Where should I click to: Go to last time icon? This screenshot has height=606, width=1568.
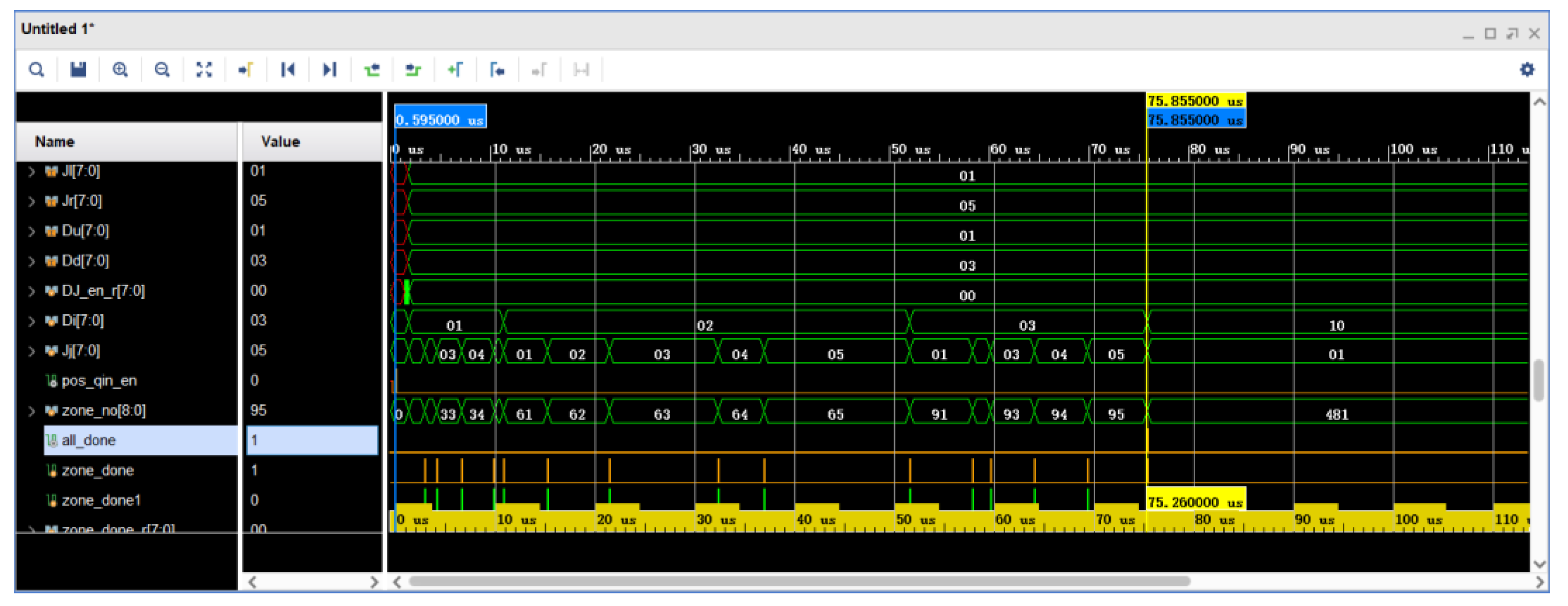[329, 69]
